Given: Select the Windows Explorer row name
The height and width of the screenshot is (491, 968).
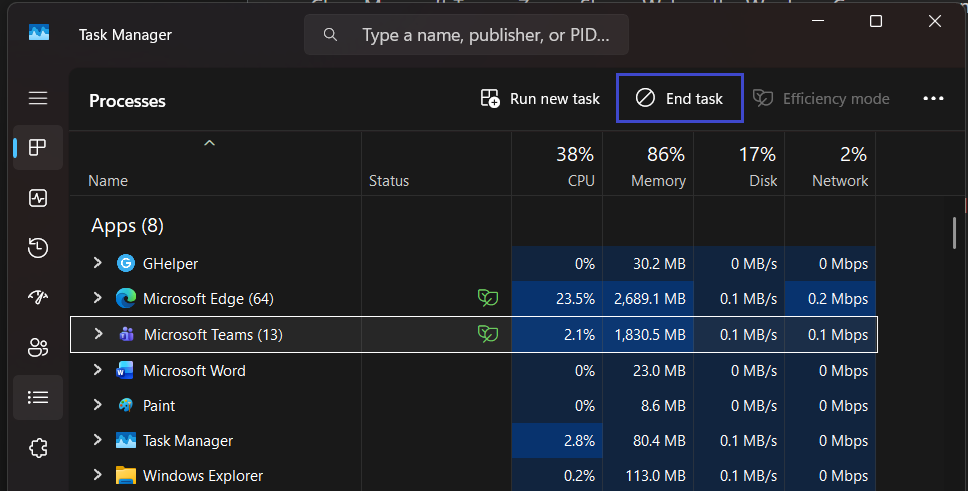Looking at the screenshot, I should pyautogui.click(x=202, y=476).
